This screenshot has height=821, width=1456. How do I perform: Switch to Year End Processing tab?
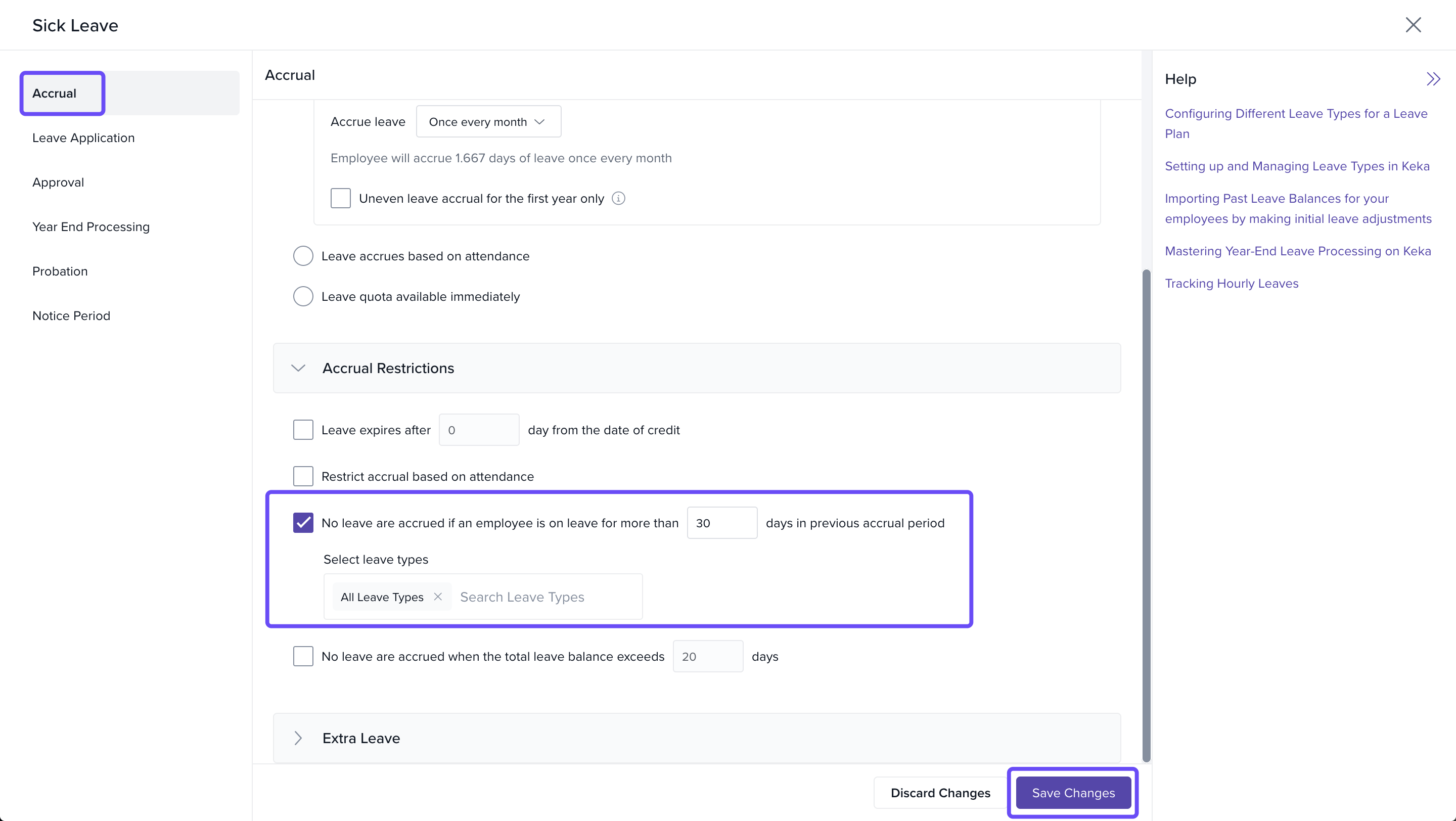[91, 226]
